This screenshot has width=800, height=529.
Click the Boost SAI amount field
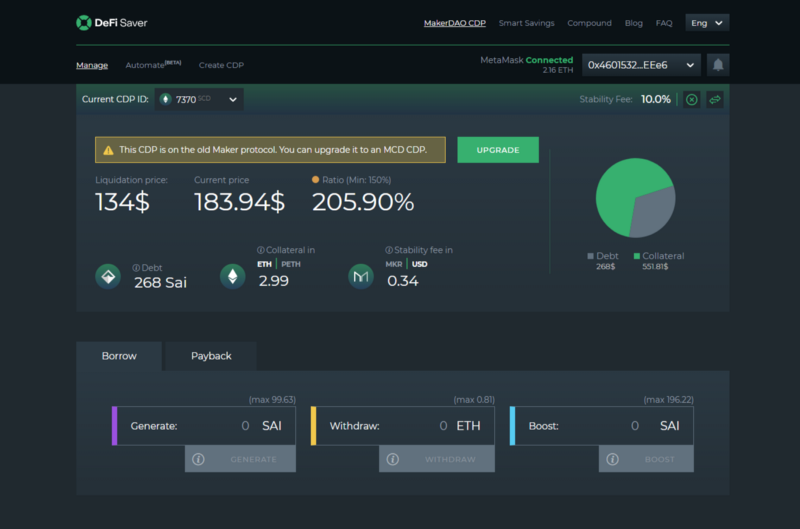pos(602,426)
